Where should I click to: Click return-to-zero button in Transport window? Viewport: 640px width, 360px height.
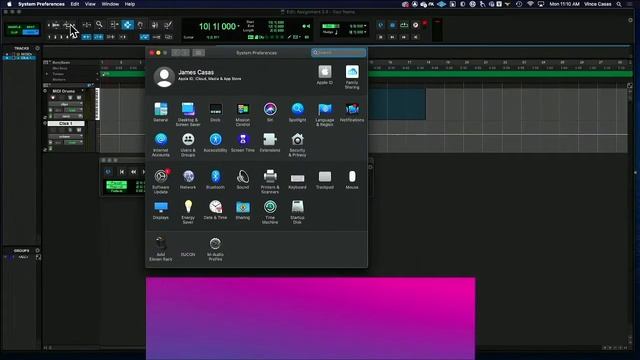point(122,172)
